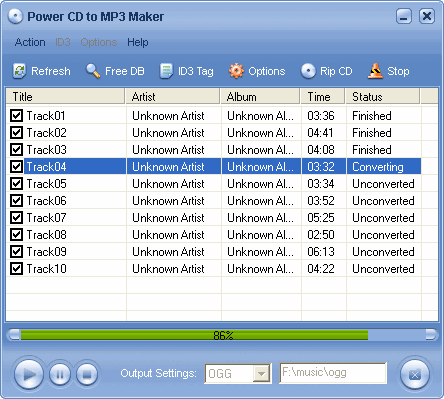Sort by the Artist column header
The height and width of the screenshot is (399, 444).
pyautogui.click(x=173, y=97)
